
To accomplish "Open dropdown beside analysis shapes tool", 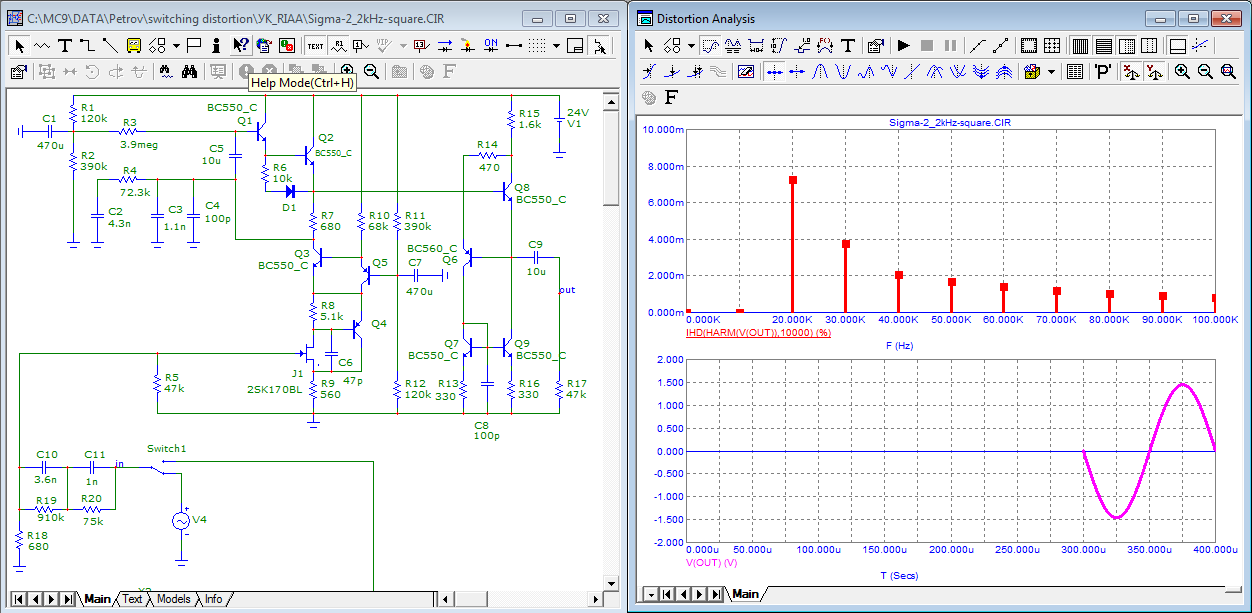I will coord(690,45).
